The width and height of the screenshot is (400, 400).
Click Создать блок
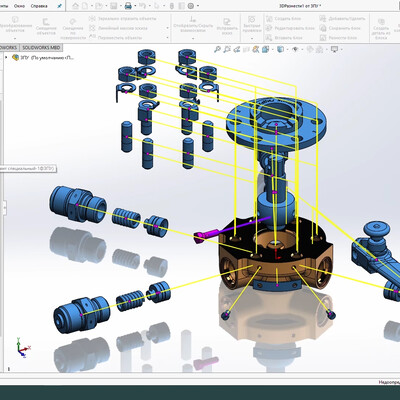tap(284, 19)
